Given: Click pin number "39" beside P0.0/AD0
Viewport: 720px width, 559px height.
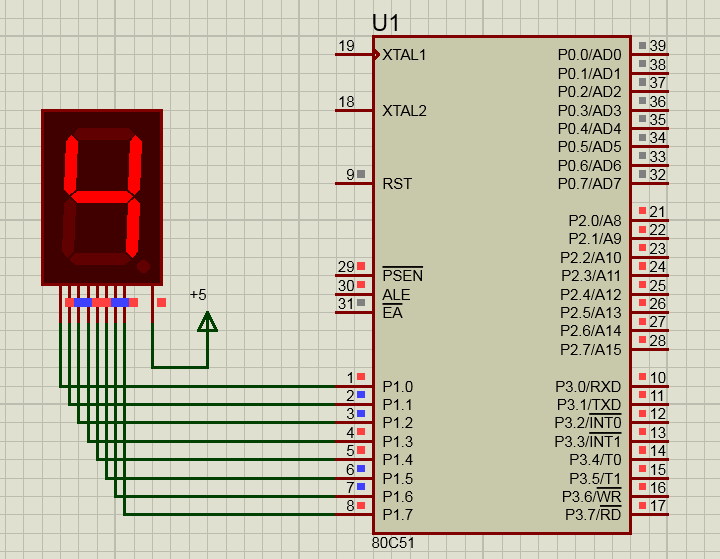Looking at the screenshot, I should coord(658,45).
